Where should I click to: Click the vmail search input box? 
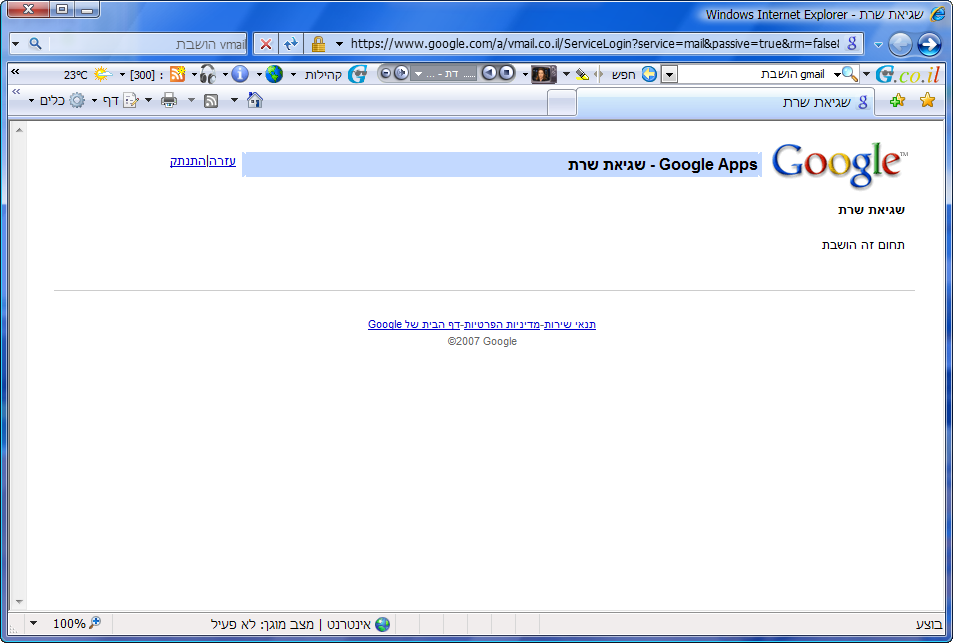coord(148,44)
